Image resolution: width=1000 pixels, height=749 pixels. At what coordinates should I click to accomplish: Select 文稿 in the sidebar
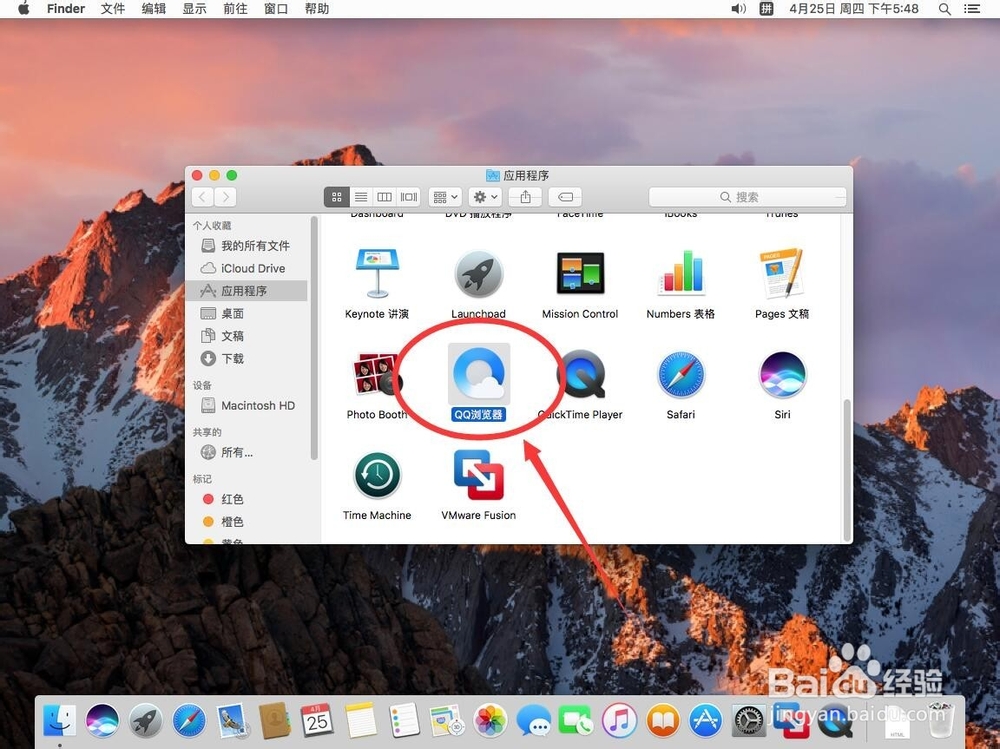[x=247, y=336]
